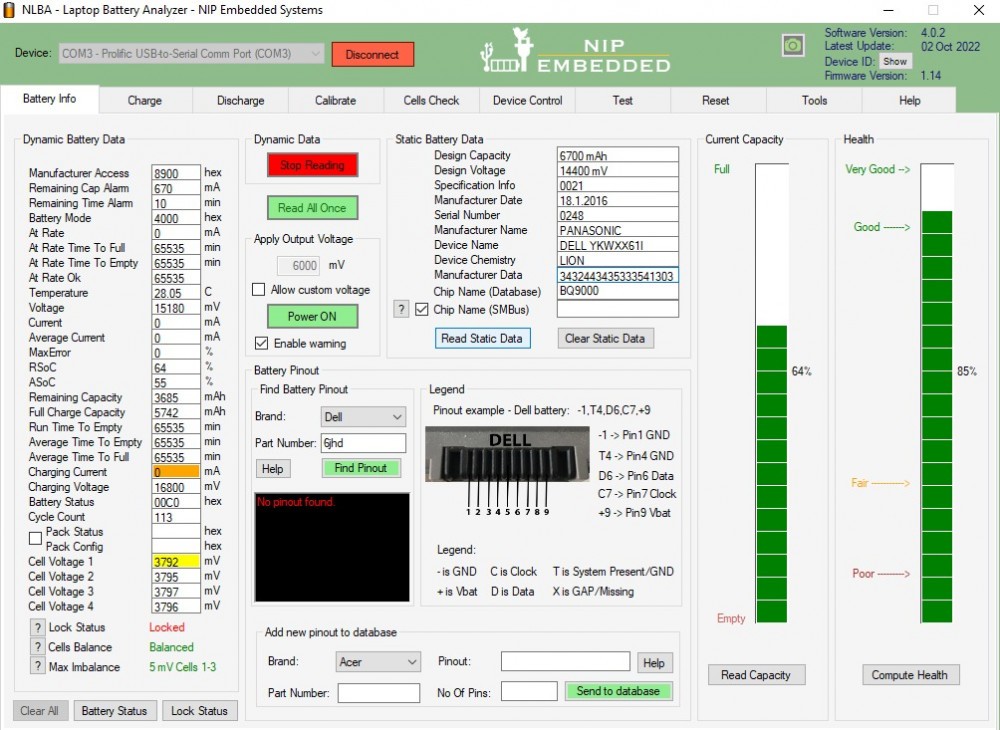Click the Read Capacity button

[x=756, y=675]
